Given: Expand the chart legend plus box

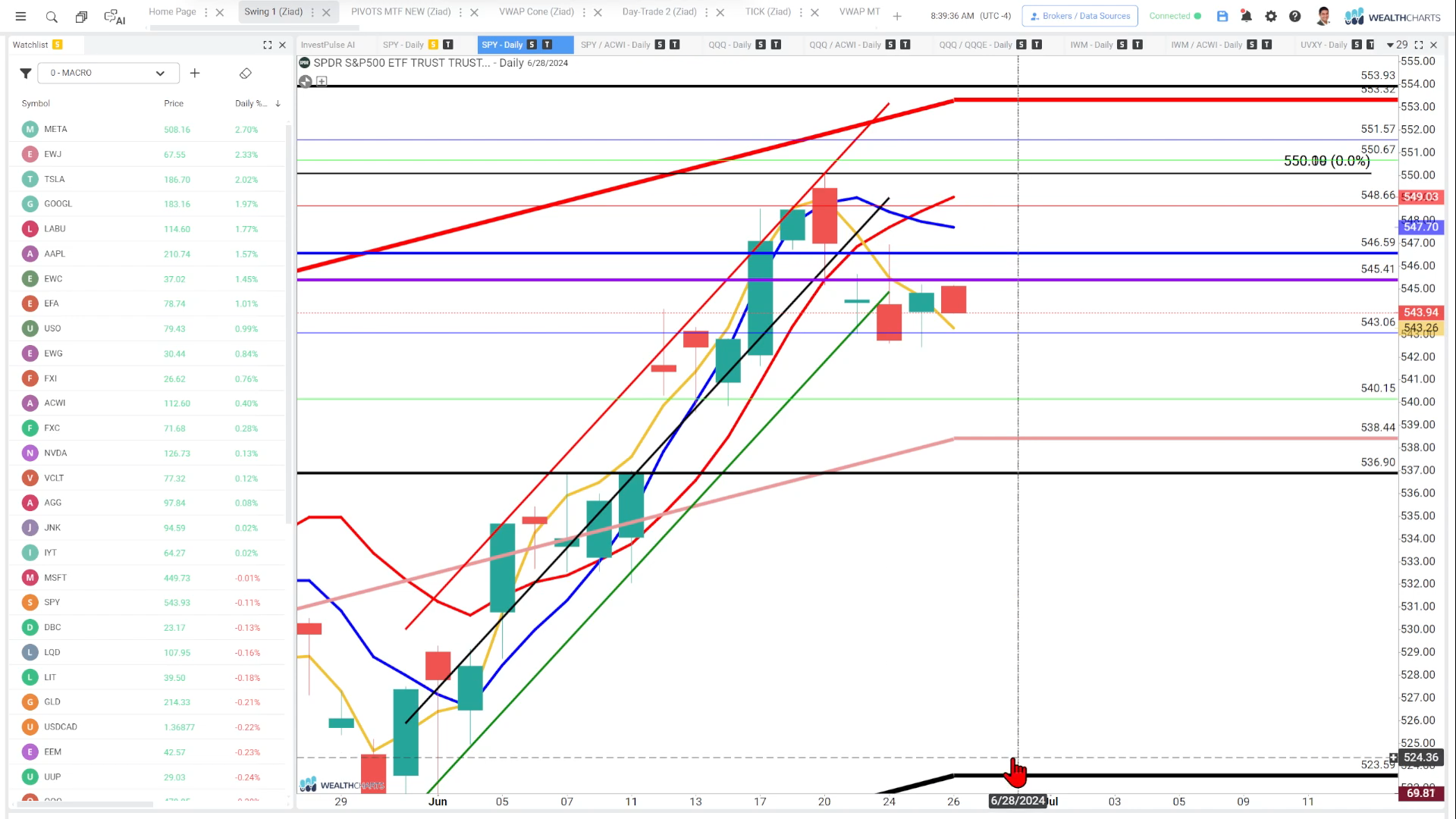Looking at the screenshot, I should tap(322, 81).
